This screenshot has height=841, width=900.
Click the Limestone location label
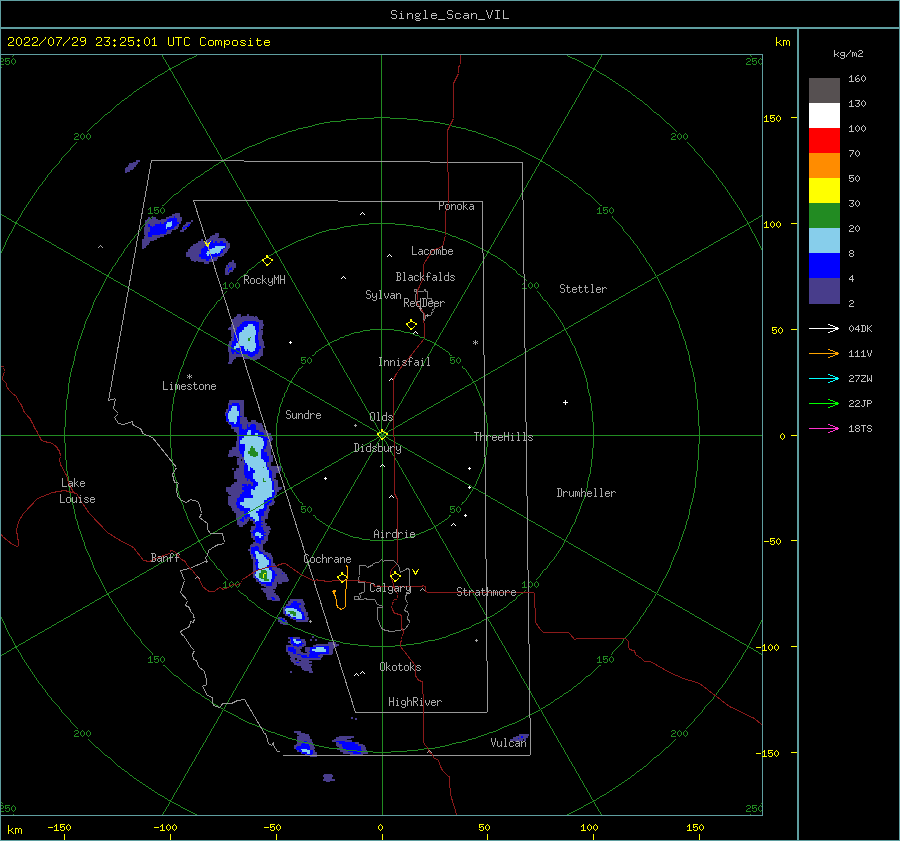click(x=189, y=386)
